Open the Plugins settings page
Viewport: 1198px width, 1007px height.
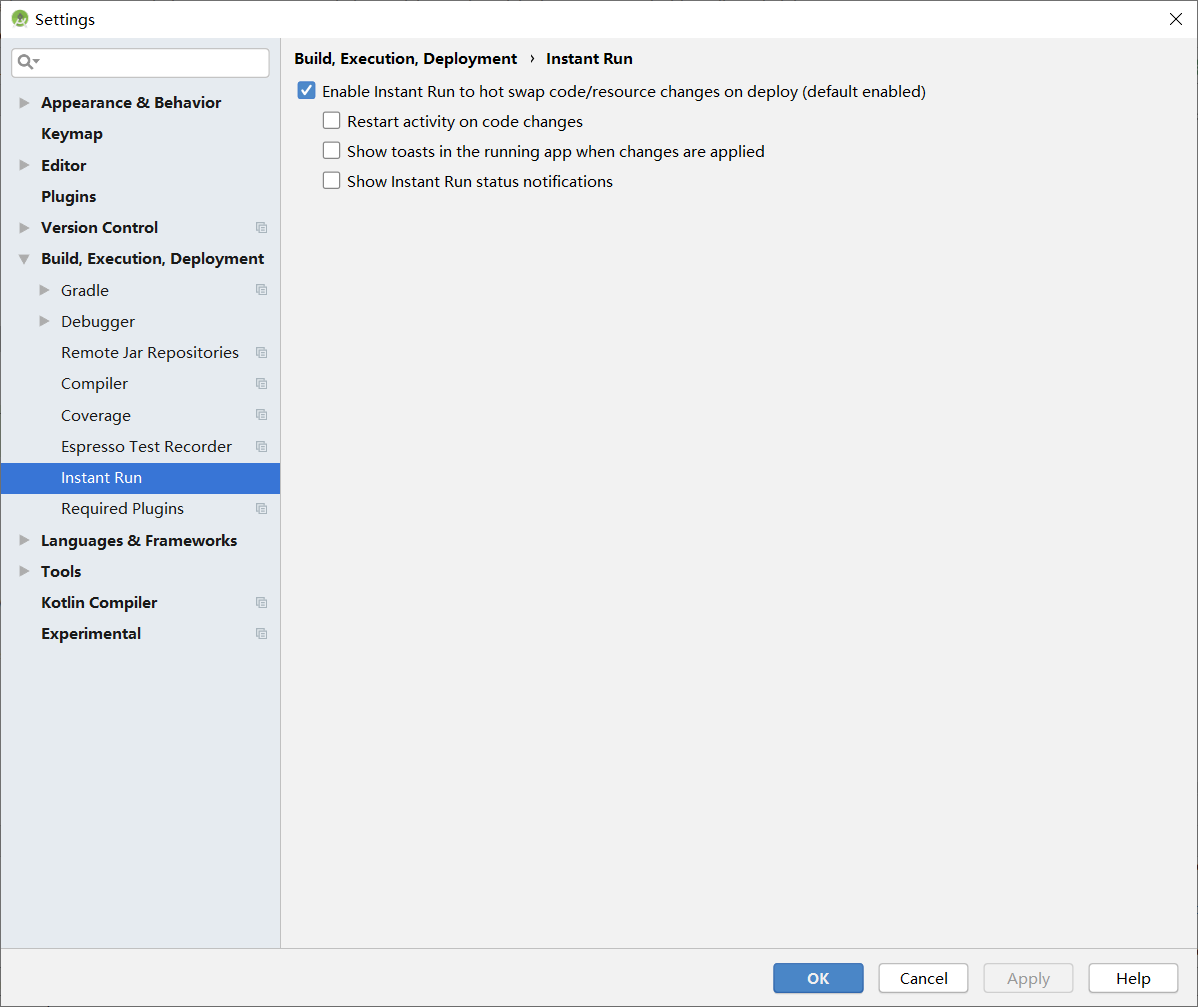click(x=69, y=196)
